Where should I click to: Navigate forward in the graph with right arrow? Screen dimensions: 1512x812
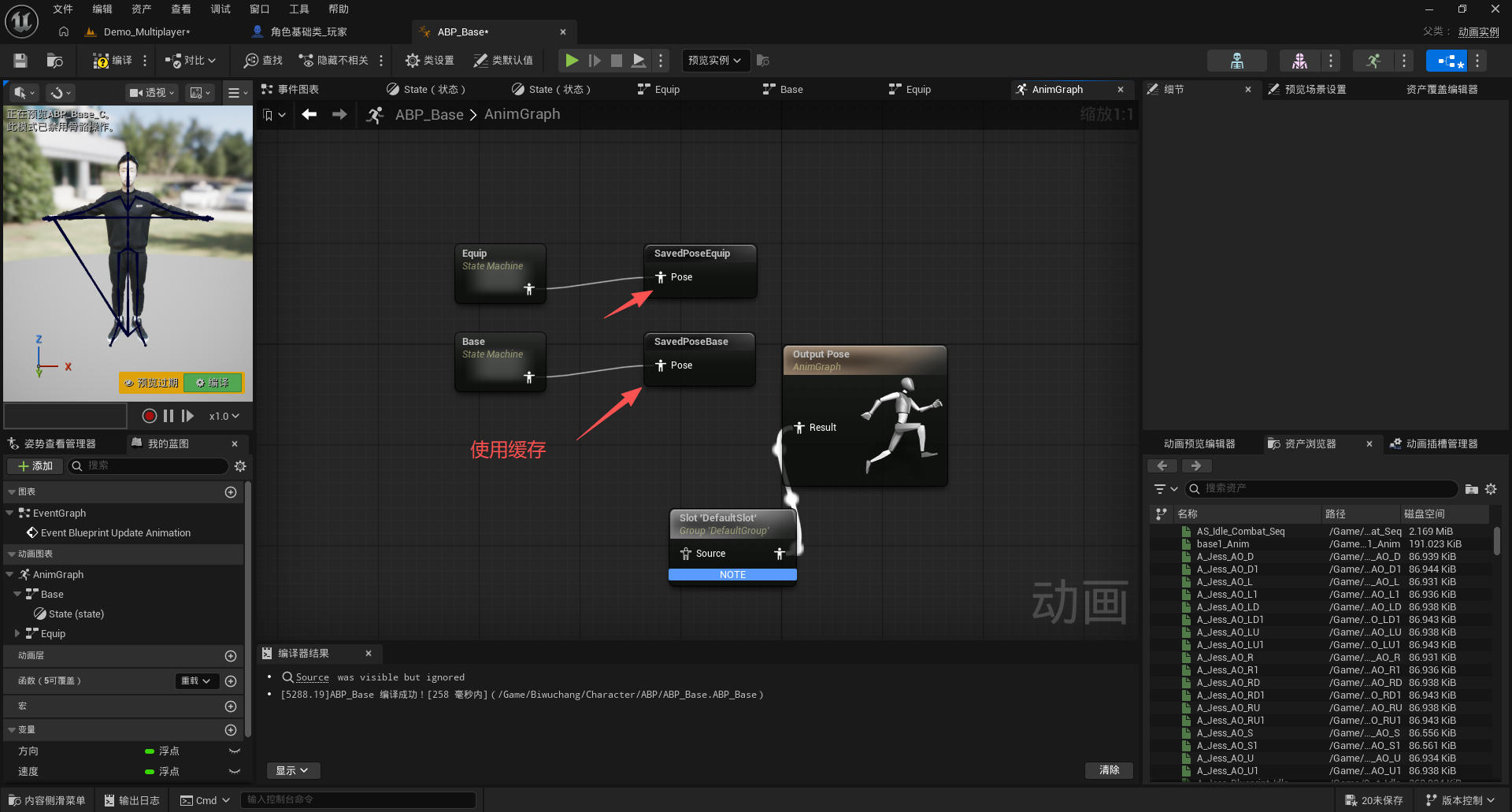pos(339,115)
